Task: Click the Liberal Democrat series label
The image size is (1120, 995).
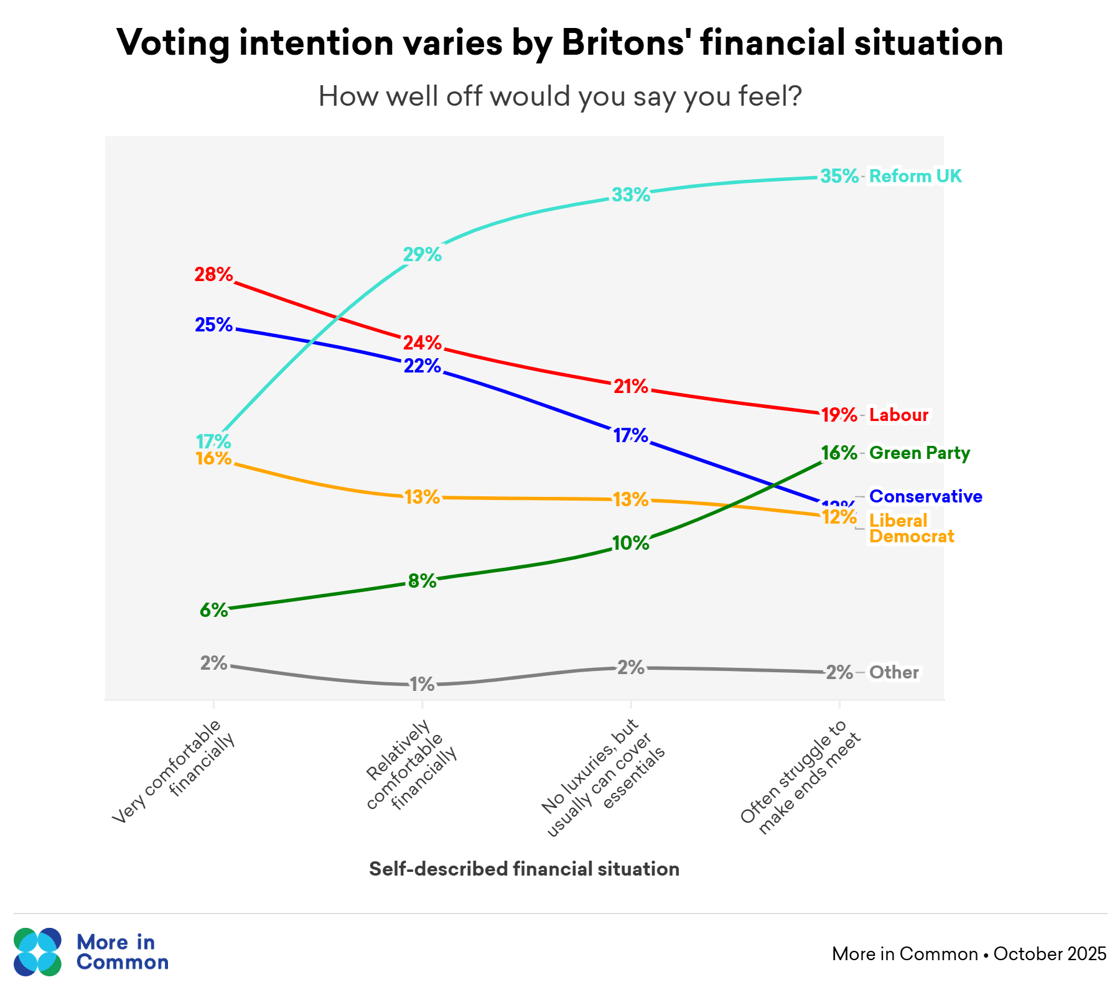Action: point(911,528)
